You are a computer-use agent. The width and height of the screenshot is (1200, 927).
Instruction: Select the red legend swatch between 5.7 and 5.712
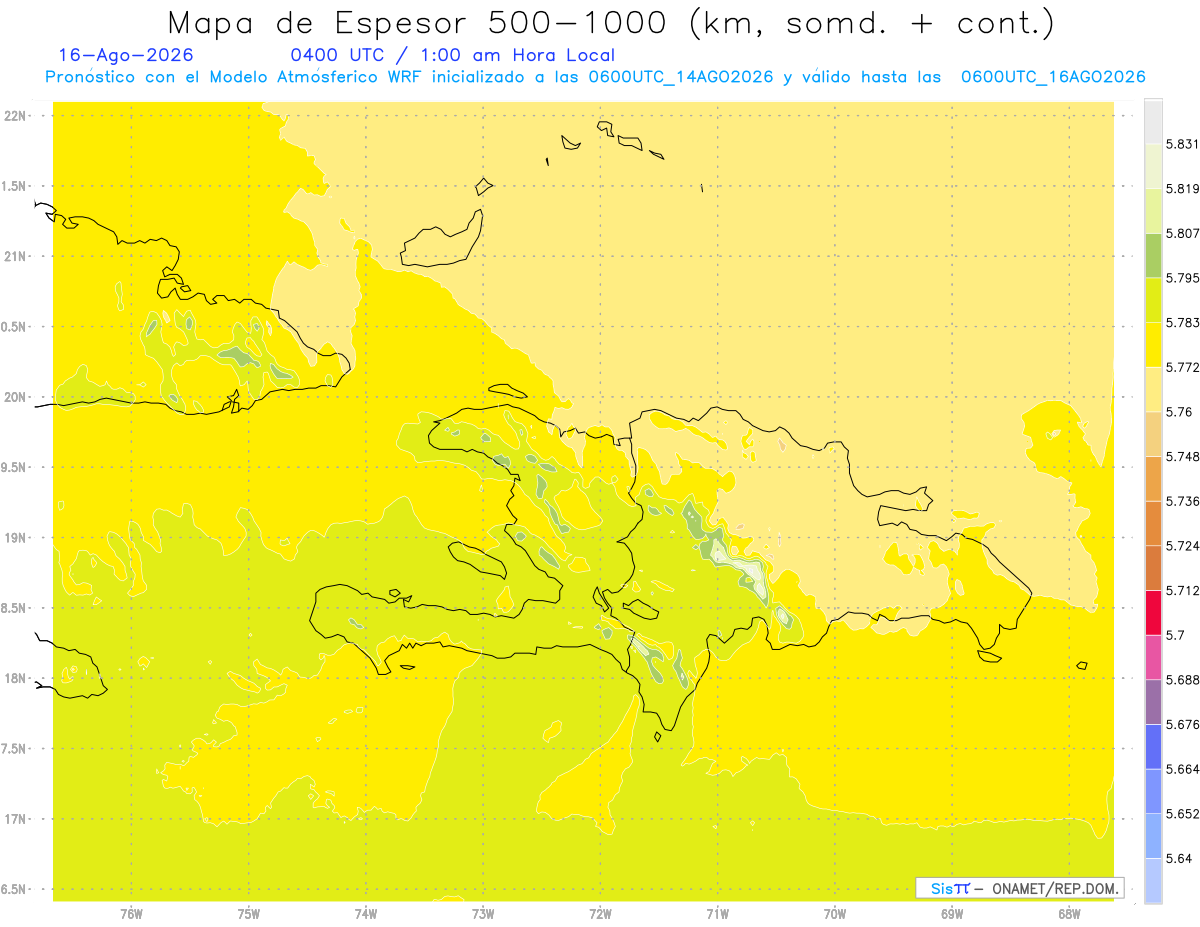pyautogui.click(x=1153, y=612)
